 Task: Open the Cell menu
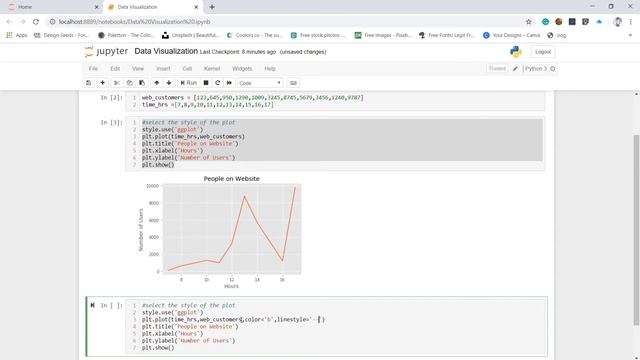(187, 69)
